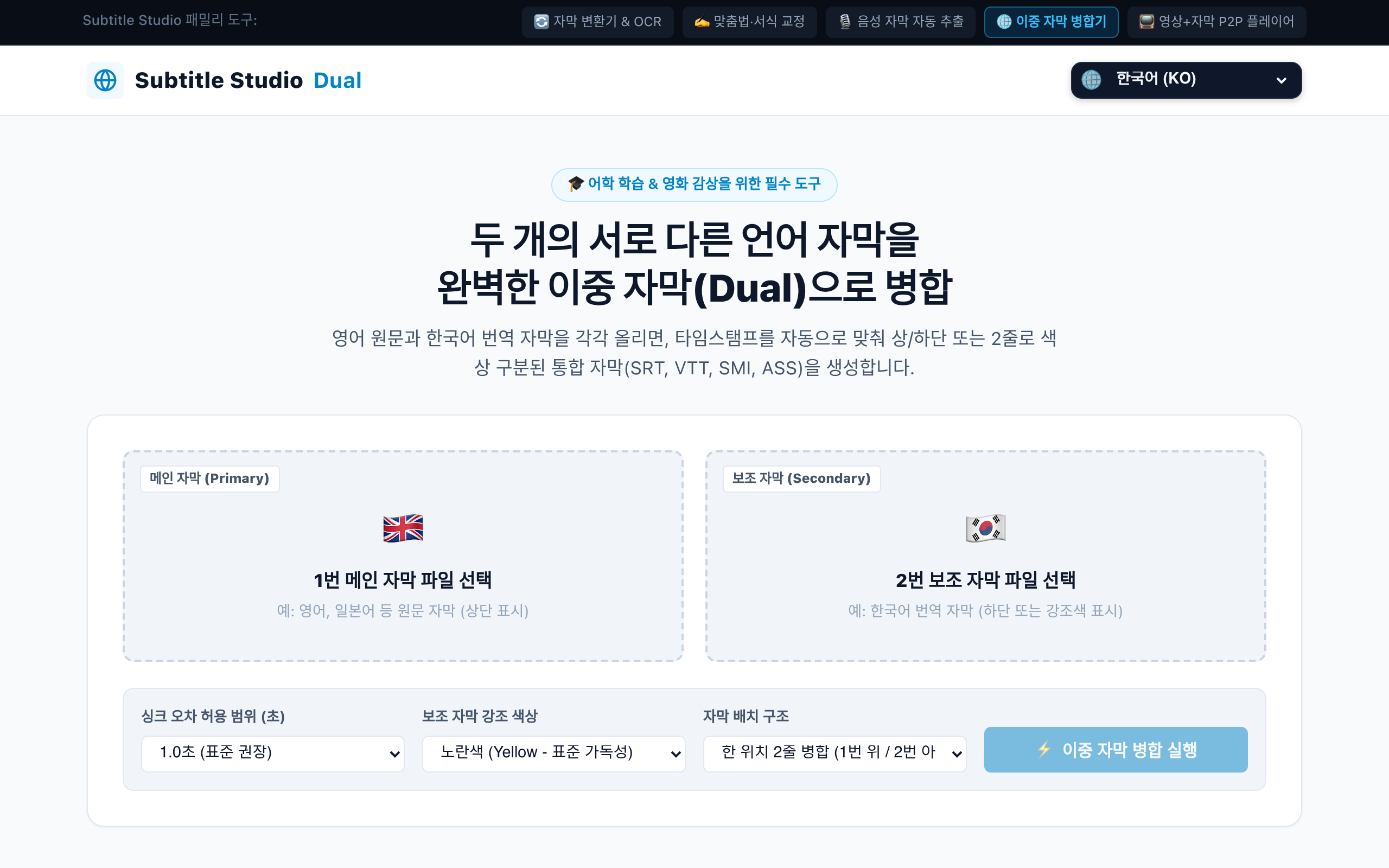Click the monitor icon on 영상+자막 P2P 플레이어
1389x868 pixels.
coord(1146,22)
